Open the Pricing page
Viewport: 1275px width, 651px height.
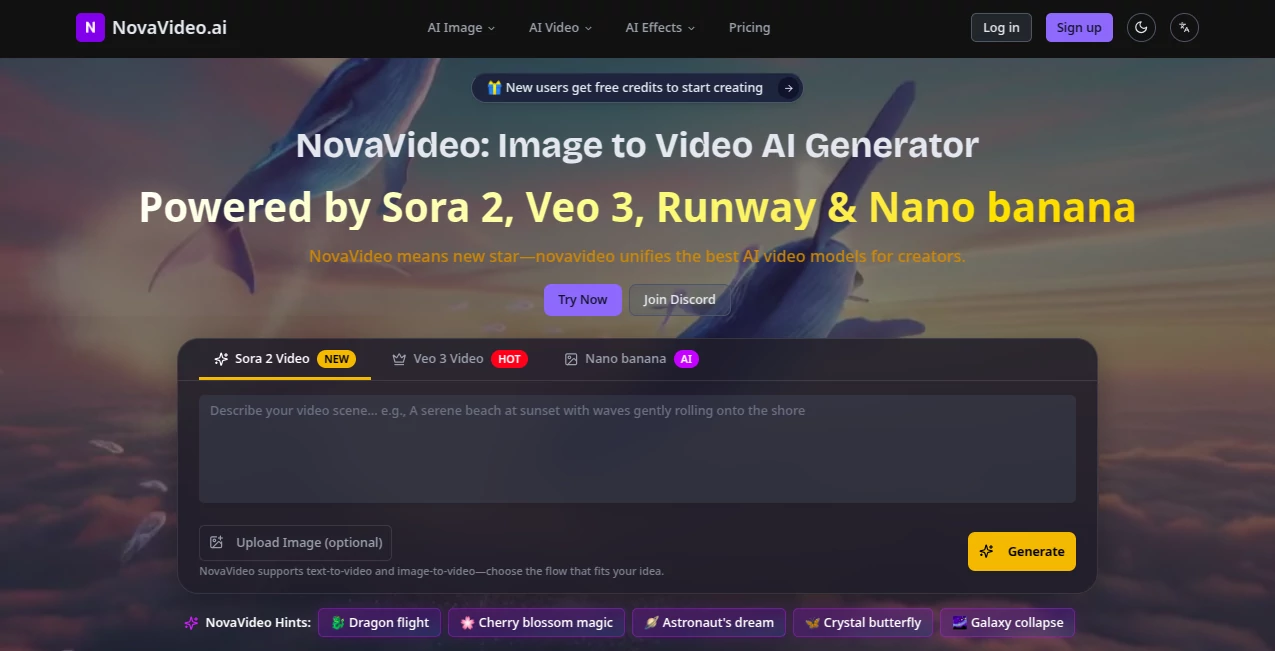point(749,27)
